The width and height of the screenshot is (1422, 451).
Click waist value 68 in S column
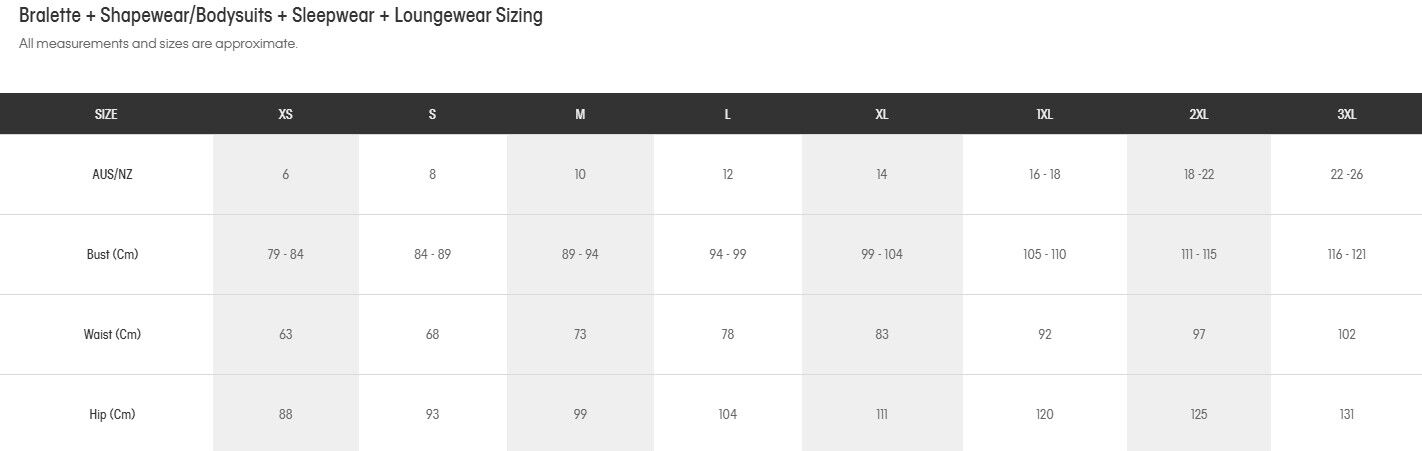pyautogui.click(x=432, y=334)
